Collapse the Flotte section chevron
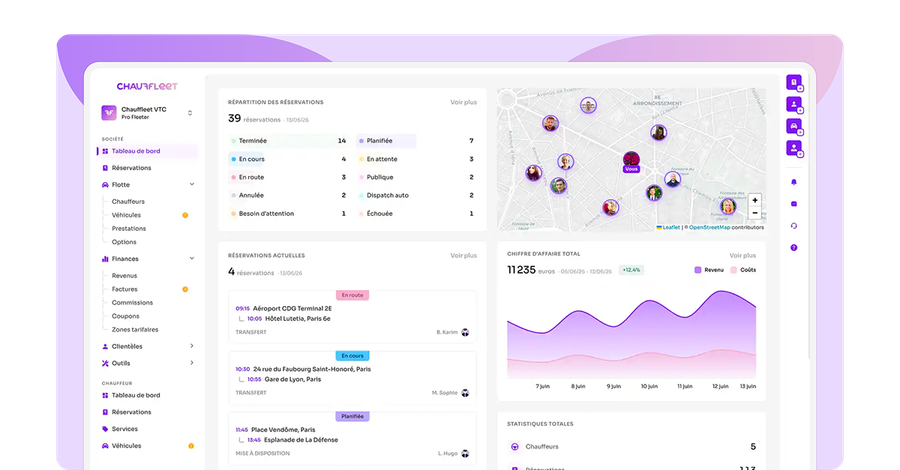 pos(192,184)
